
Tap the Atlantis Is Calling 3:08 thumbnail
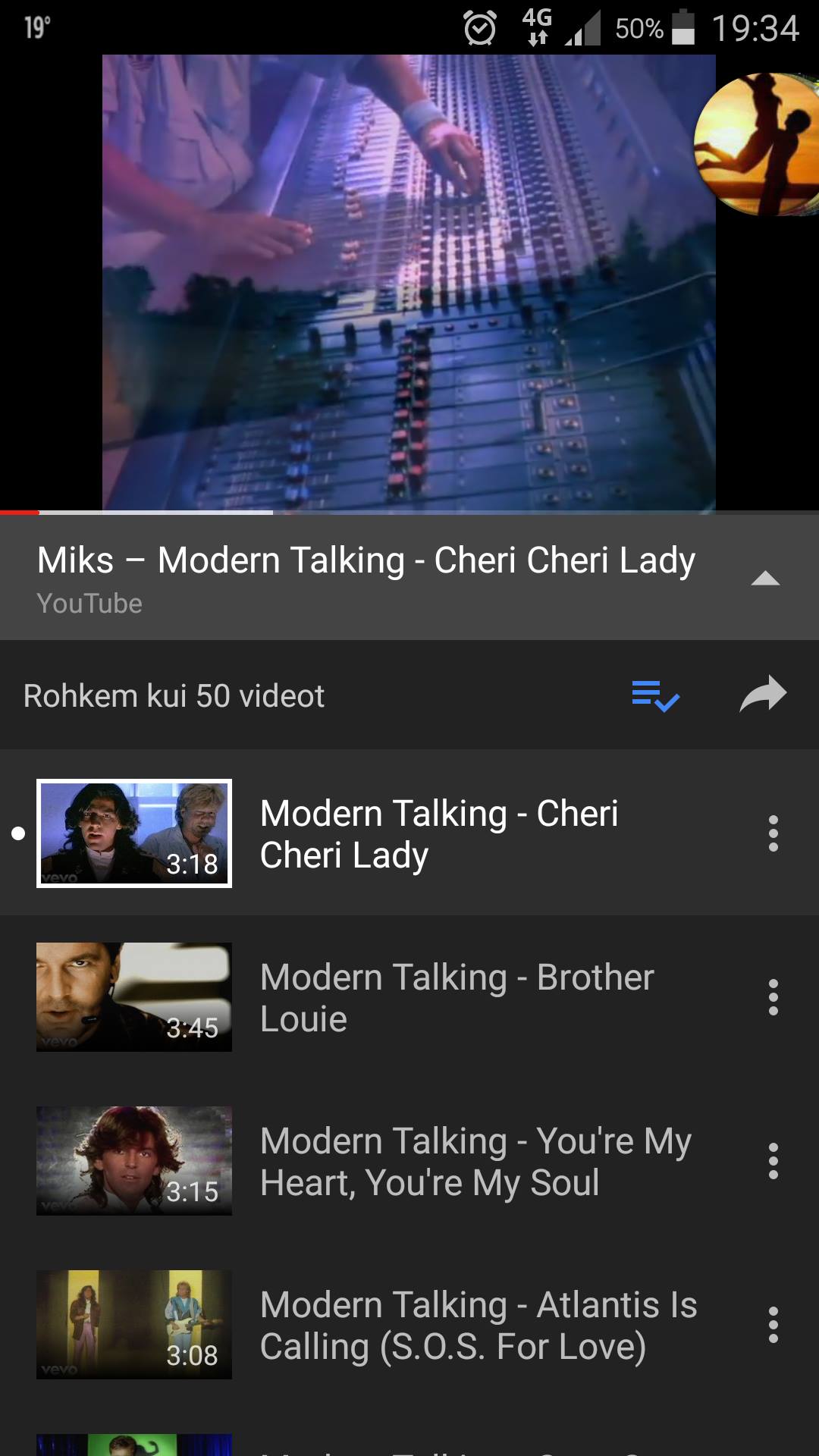tap(134, 1325)
